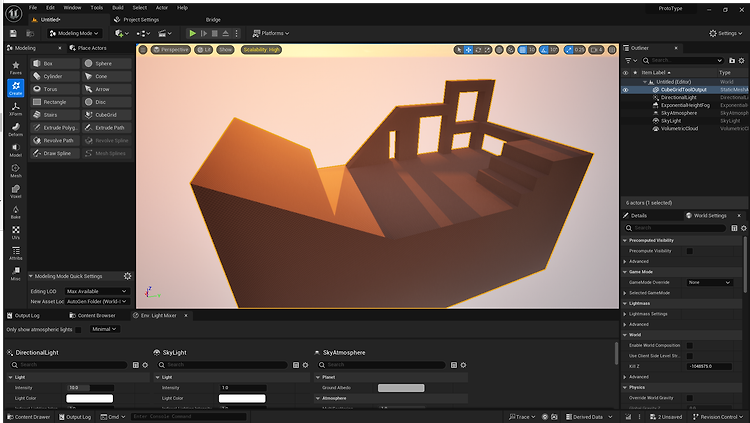Click the Stop simulation button
The image size is (750, 423).
[x=215, y=33]
